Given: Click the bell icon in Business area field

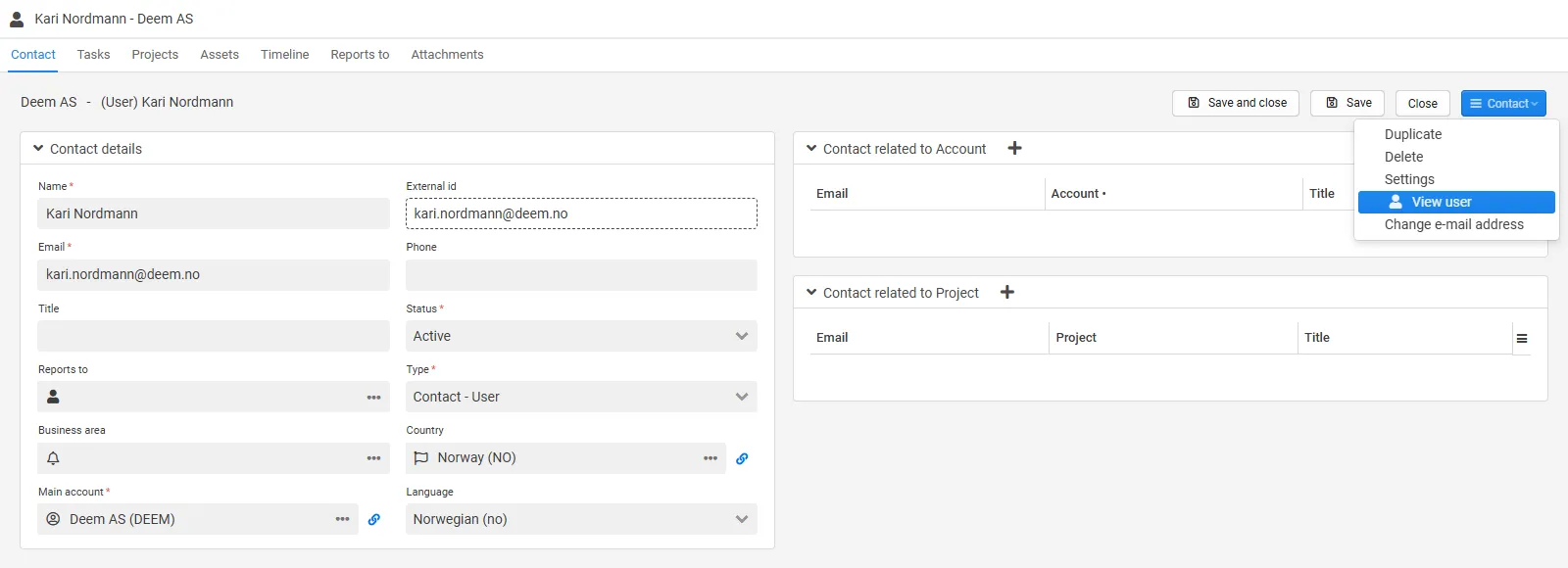Looking at the screenshot, I should click(x=54, y=458).
